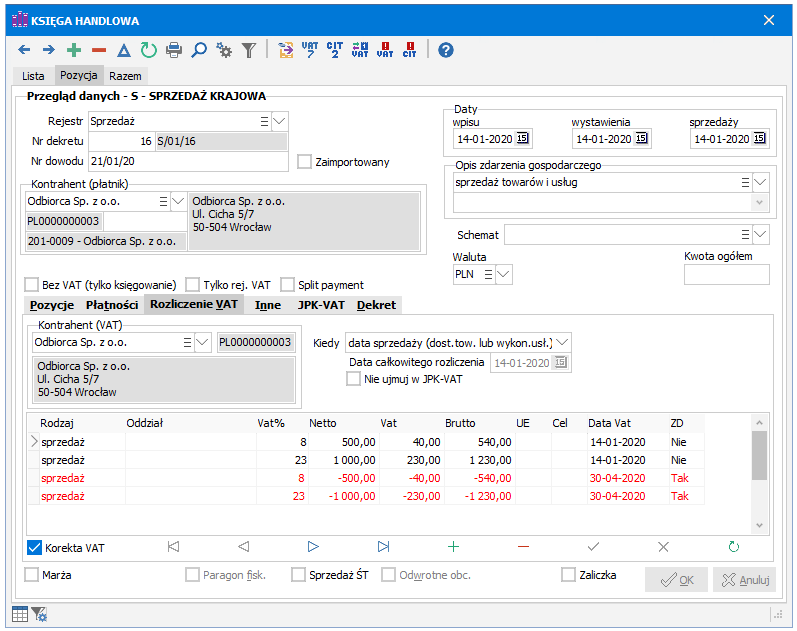Click the OK button
This screenshot has width=797, height=631.
[x=677, y=580]
